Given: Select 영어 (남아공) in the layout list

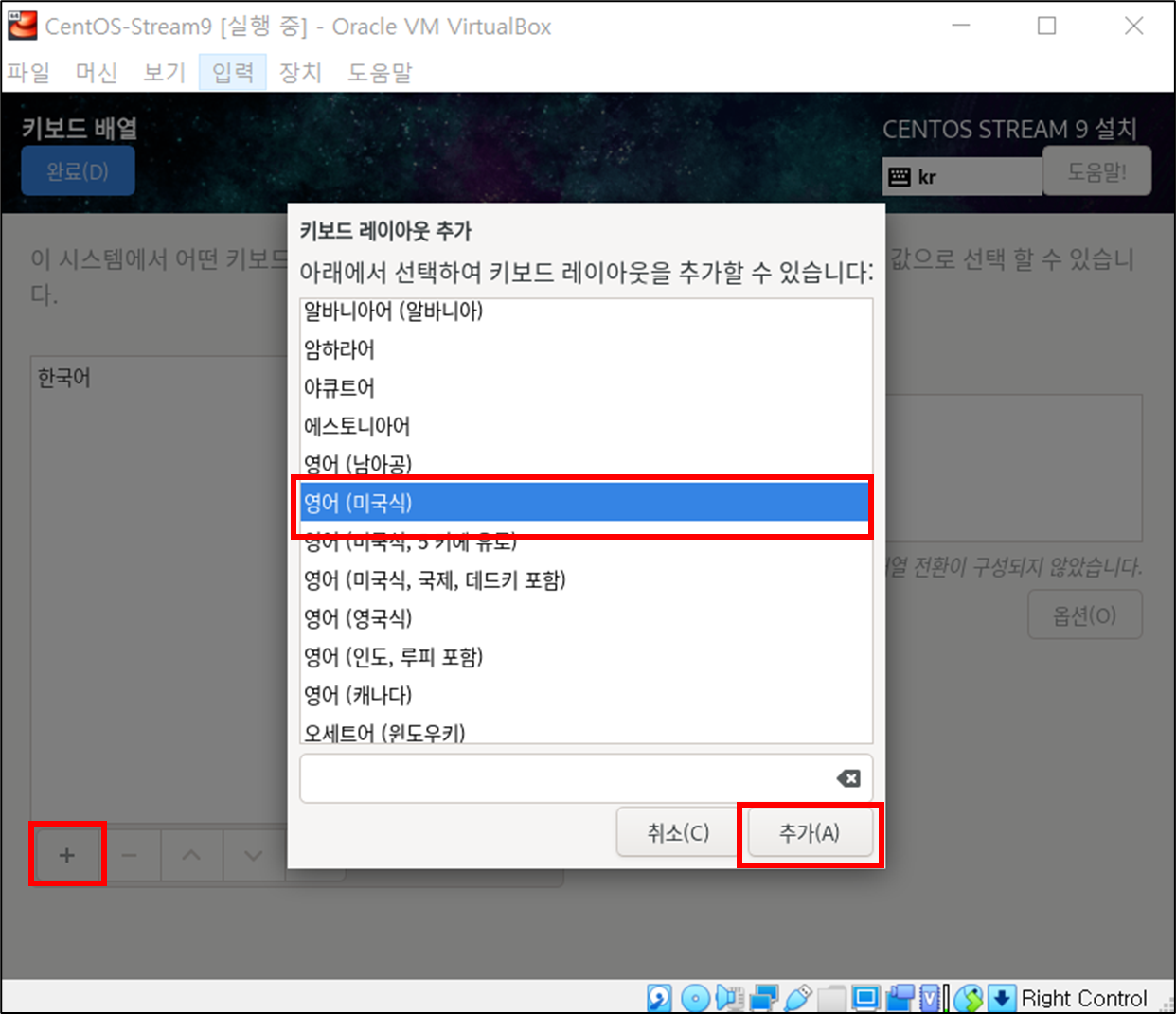Looking at the screenshot, I should (586, 464).
